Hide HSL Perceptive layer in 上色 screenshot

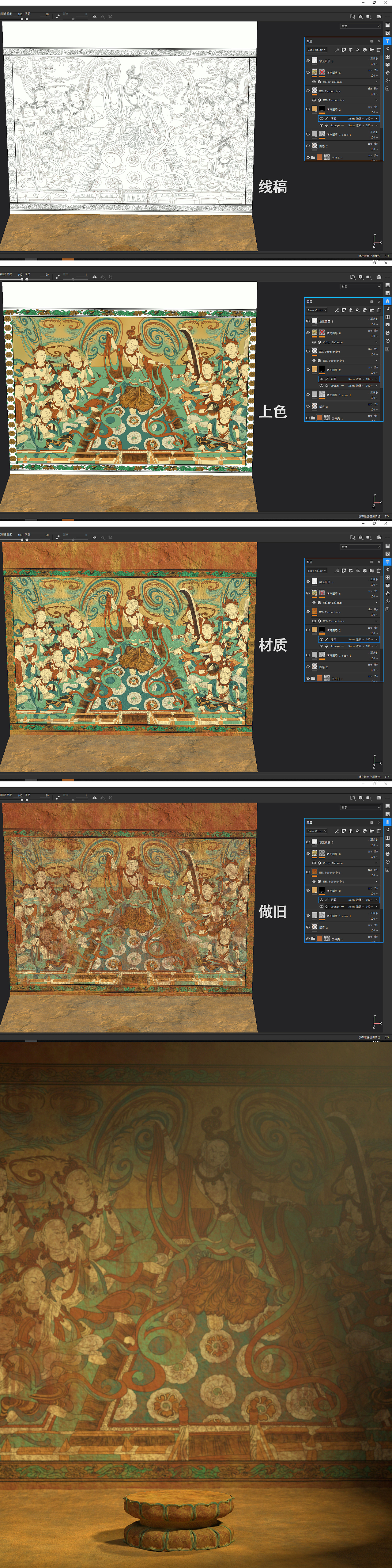[x=307, y=351]
